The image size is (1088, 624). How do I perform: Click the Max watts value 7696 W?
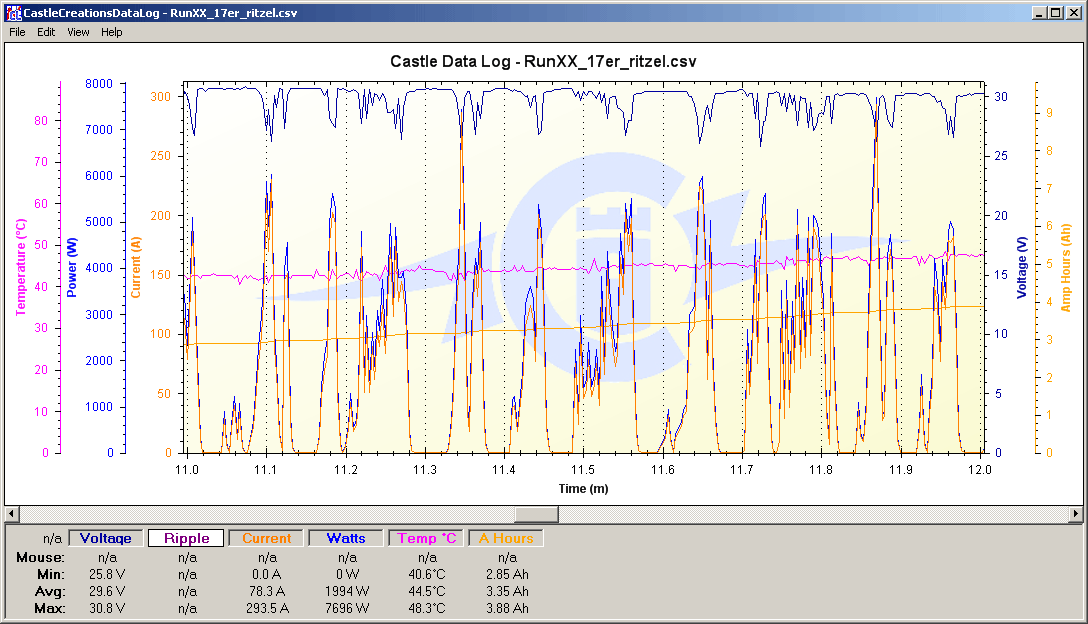point(347,609)
